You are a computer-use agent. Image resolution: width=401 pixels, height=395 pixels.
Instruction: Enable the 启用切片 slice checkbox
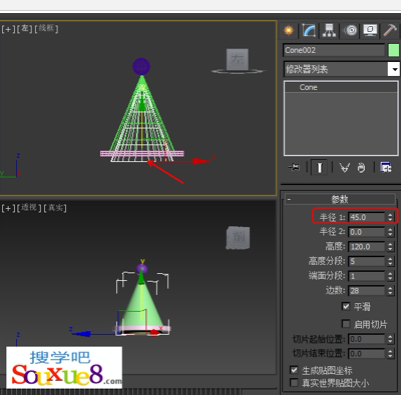346,324
